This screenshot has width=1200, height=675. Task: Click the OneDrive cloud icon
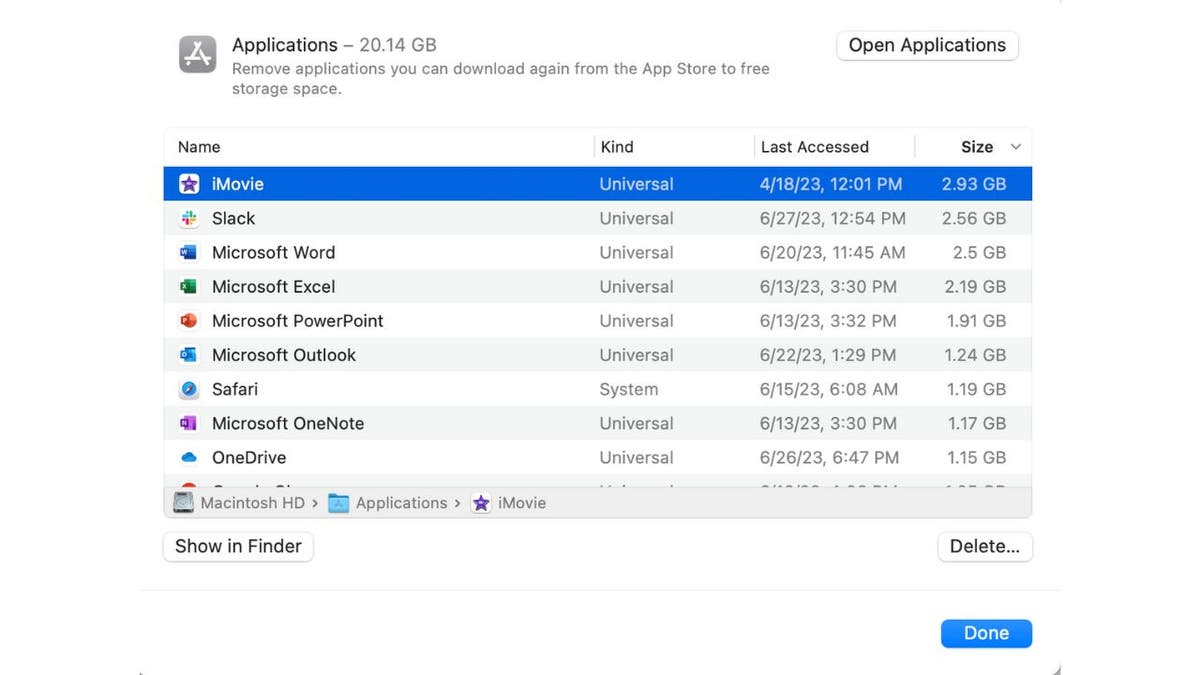pos(189,458)
